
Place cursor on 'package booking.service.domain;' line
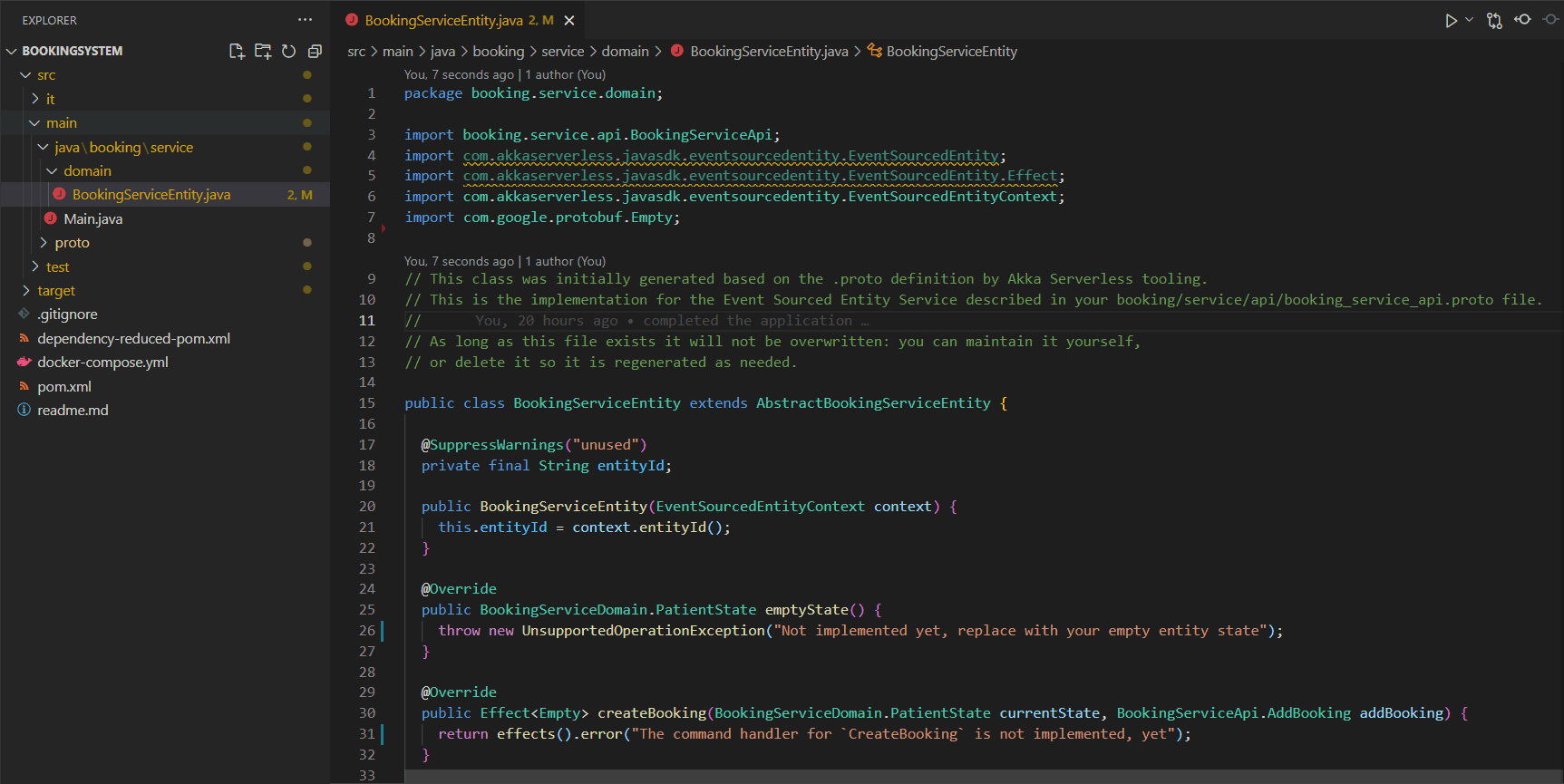pyautogui.click(x=533, y=93)
